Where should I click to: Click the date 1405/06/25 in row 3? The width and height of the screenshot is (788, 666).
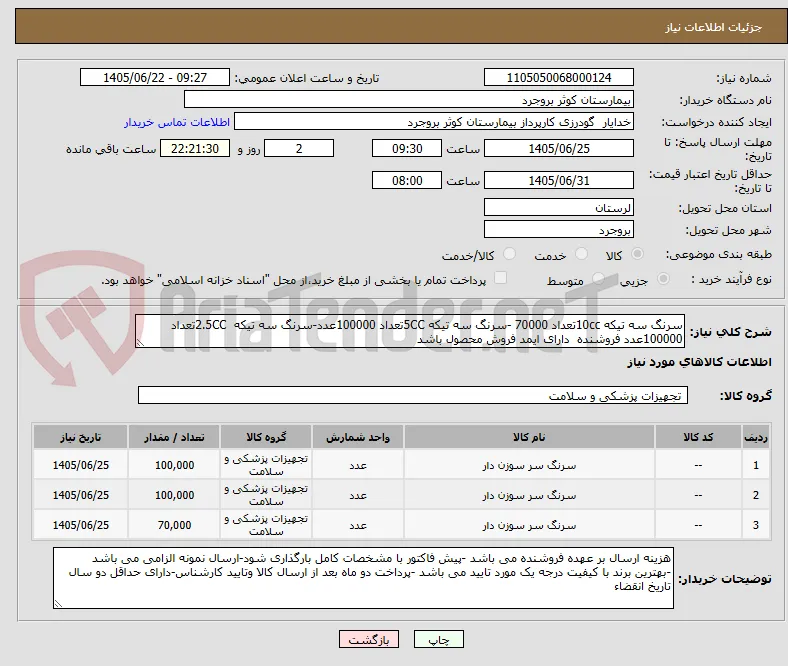[80, 525]
